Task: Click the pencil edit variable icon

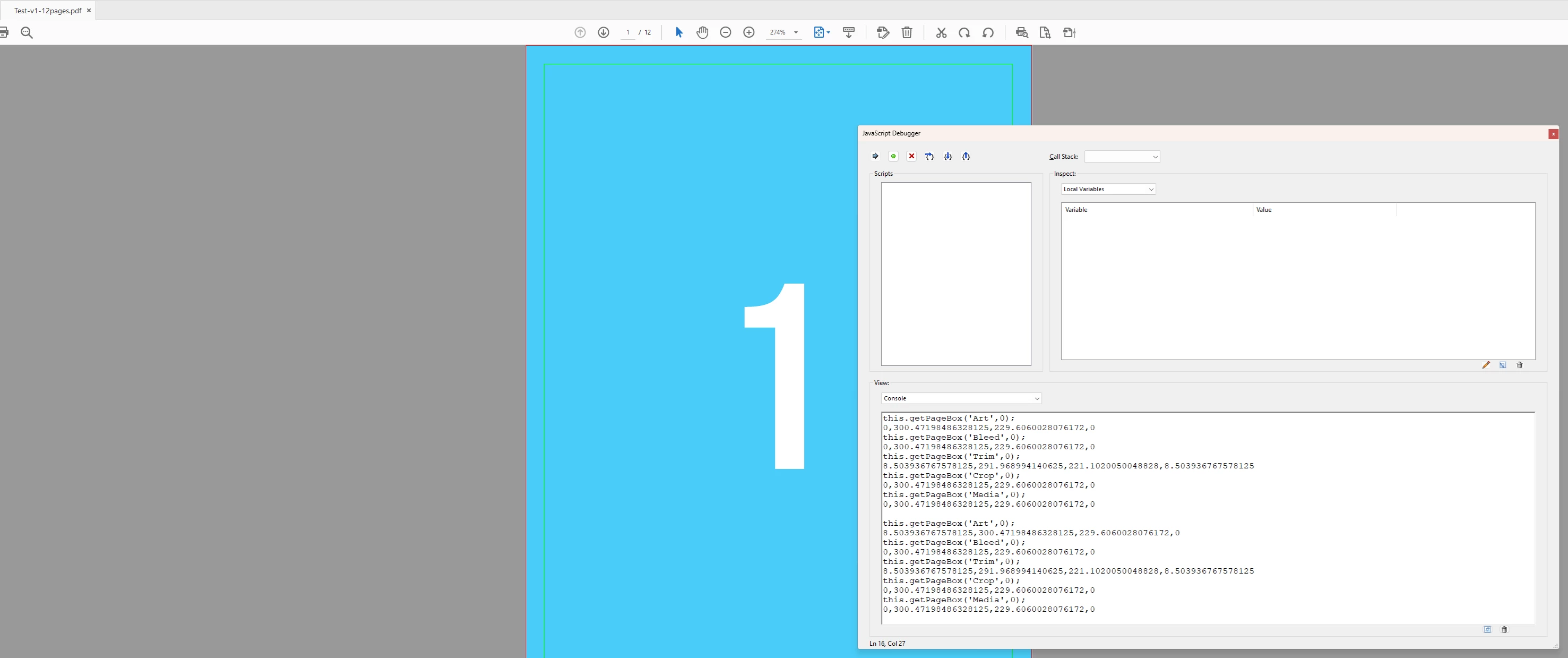Action: [x=1486, y=365]
